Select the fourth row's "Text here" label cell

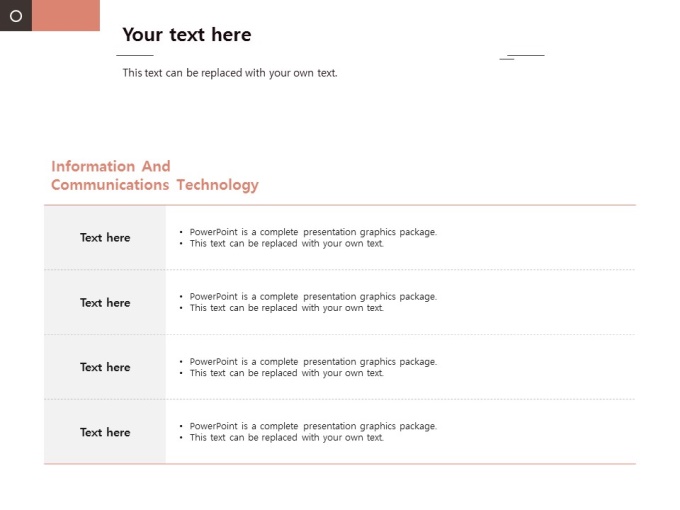[105, 432]
